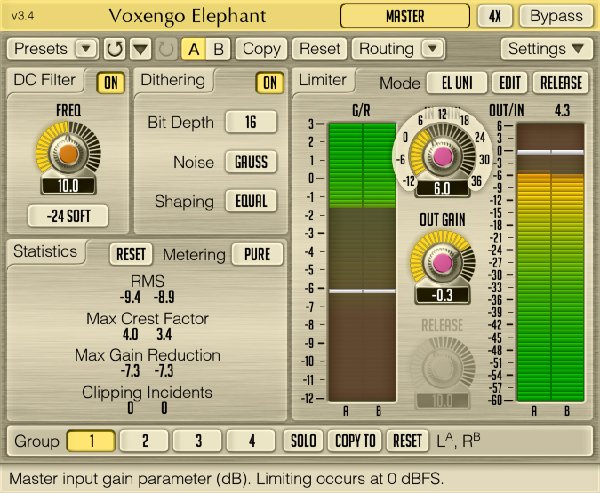Change Bit Depth 16 selector
The width and height of the screenshot is (600, 493).
coord(251,122)
